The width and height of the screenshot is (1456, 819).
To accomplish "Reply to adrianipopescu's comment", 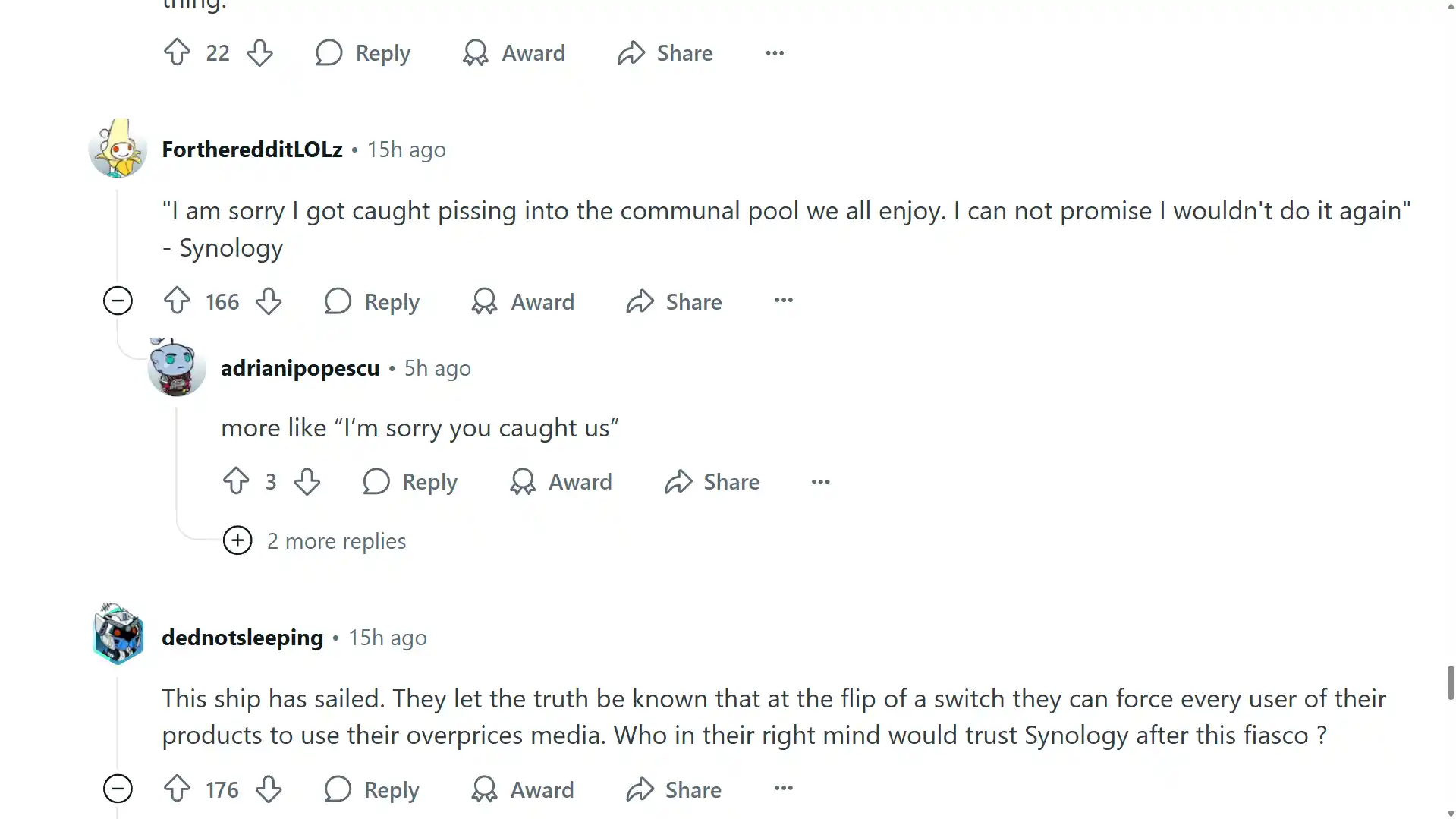I will tap(410, 481).
